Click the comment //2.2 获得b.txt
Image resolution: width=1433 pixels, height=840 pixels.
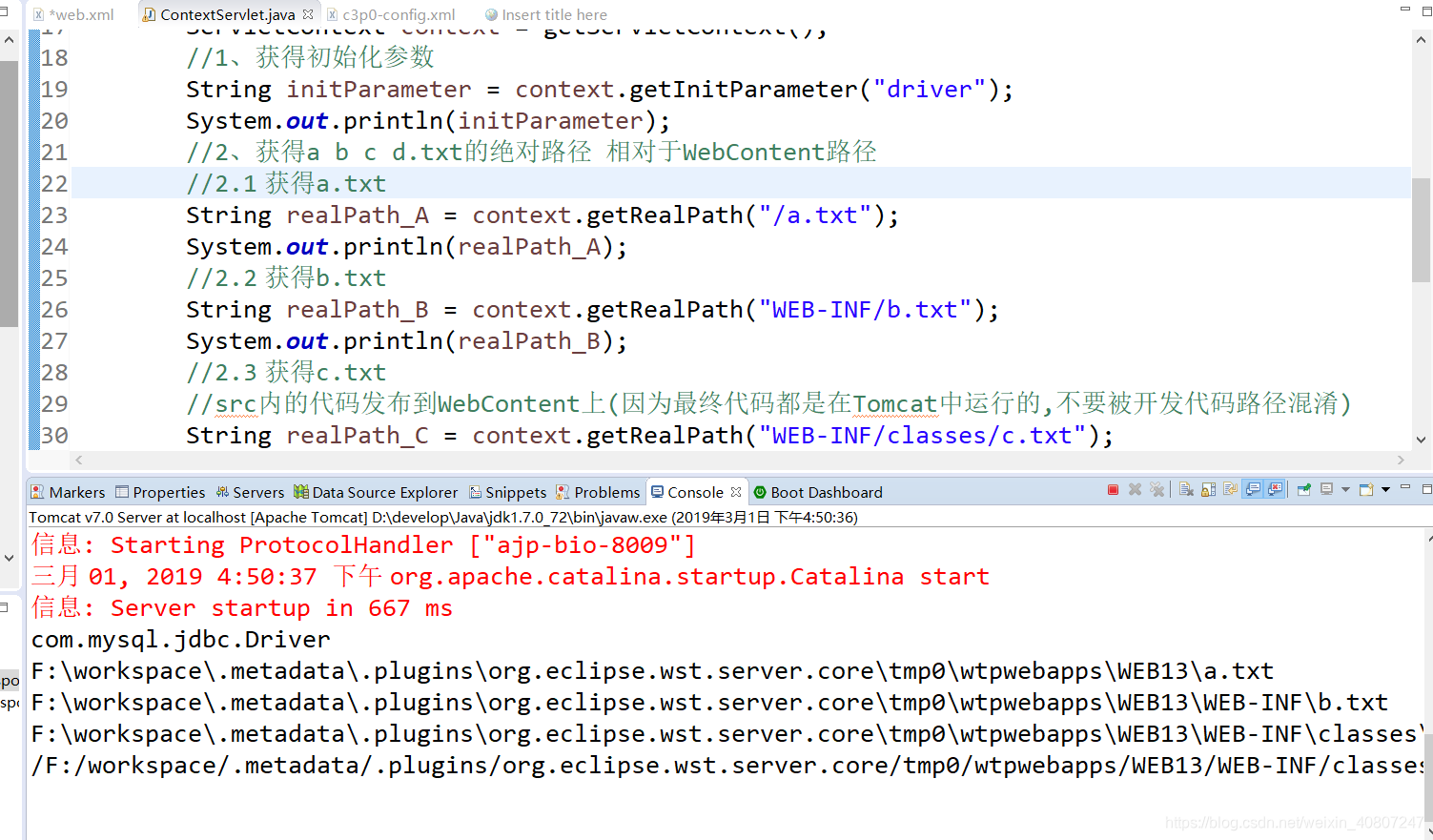pos(286,277)
